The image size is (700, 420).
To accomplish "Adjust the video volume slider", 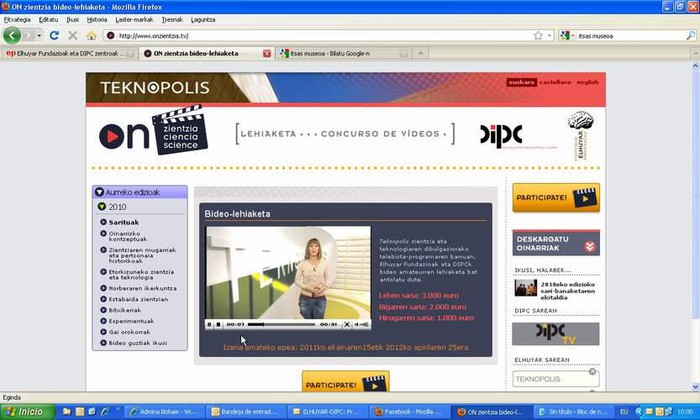I will pos(365,324).
